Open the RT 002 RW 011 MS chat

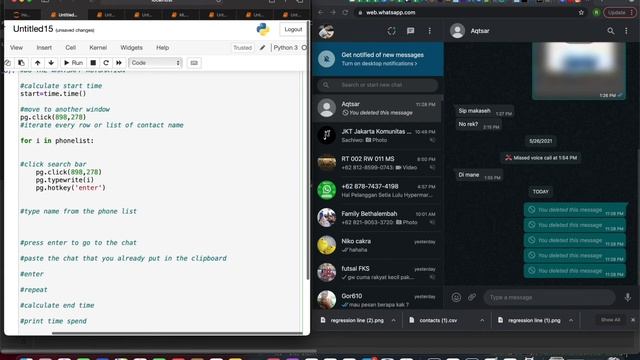click(x=378, y=163)
